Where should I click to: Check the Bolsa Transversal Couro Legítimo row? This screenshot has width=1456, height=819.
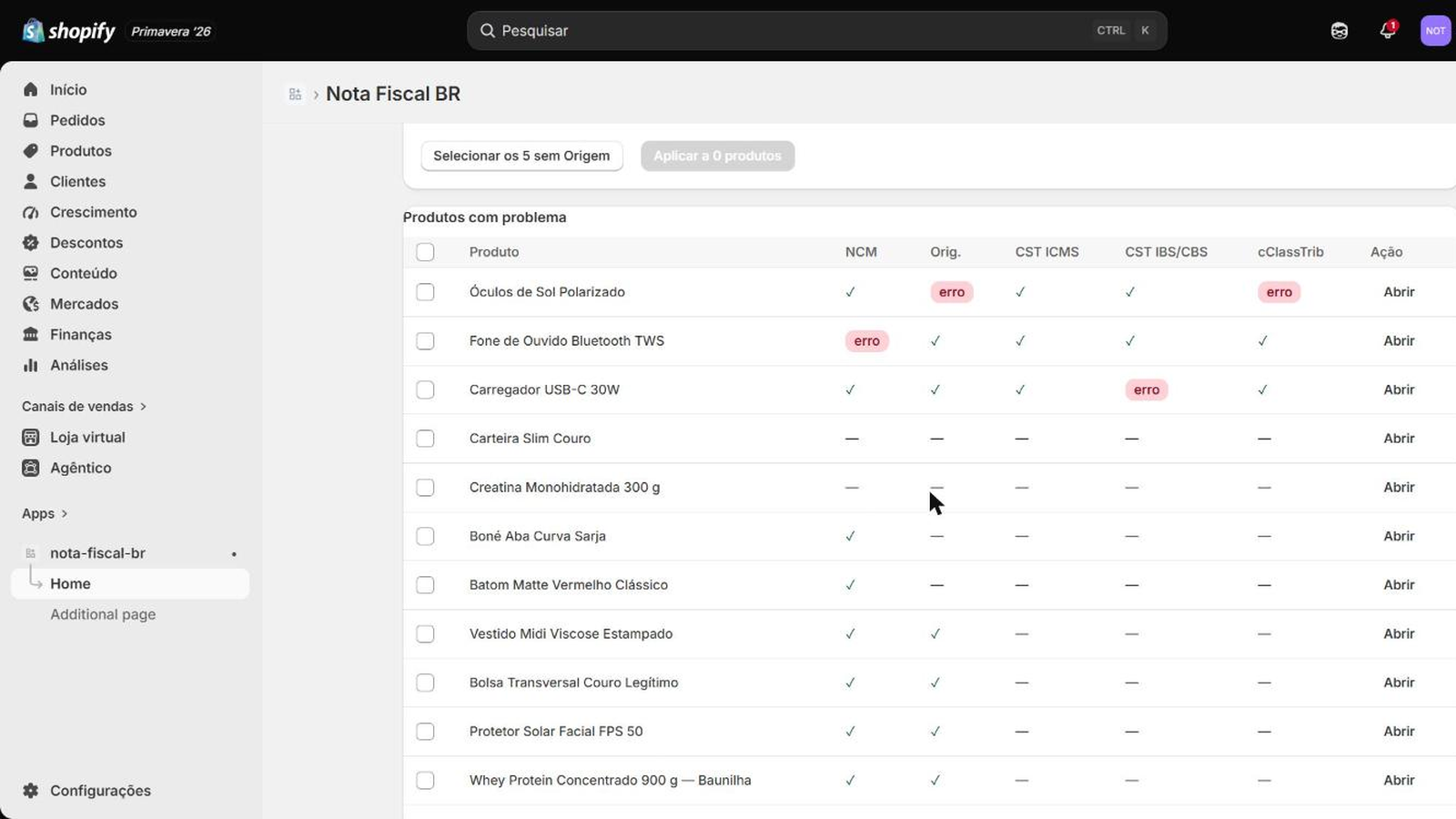(x=425, y=682)
